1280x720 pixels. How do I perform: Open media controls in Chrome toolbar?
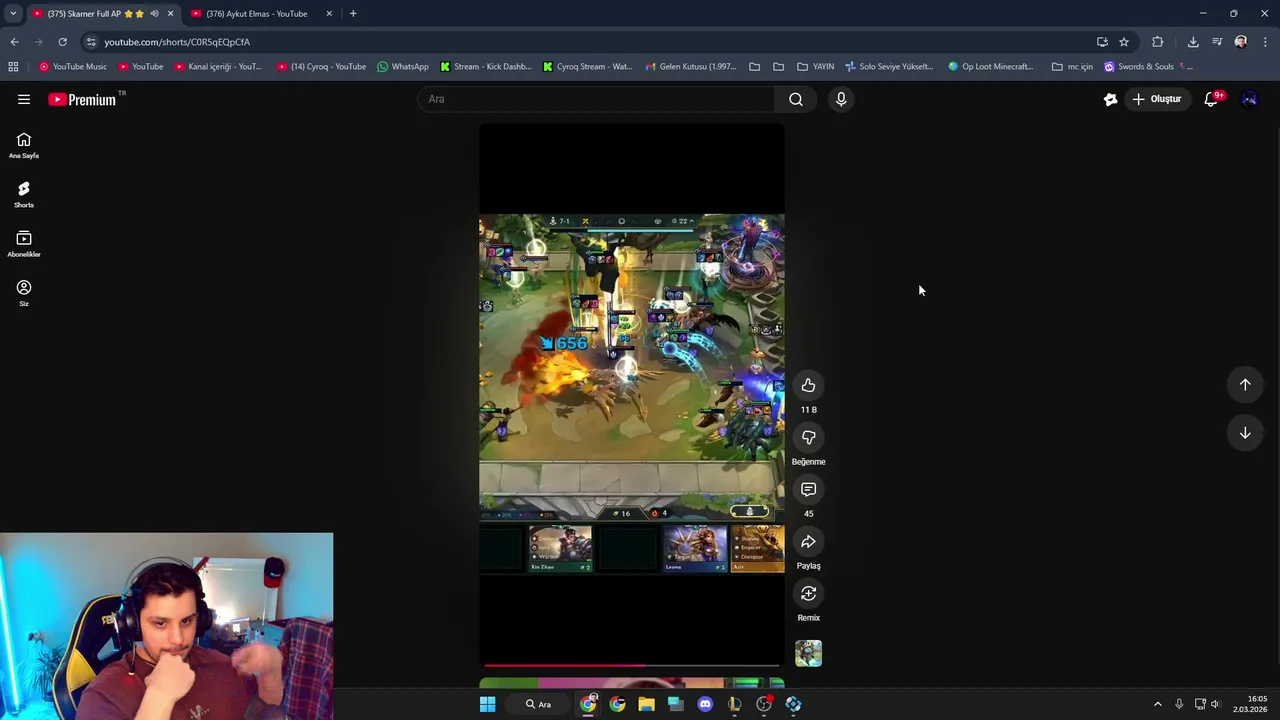point(1217,42)
